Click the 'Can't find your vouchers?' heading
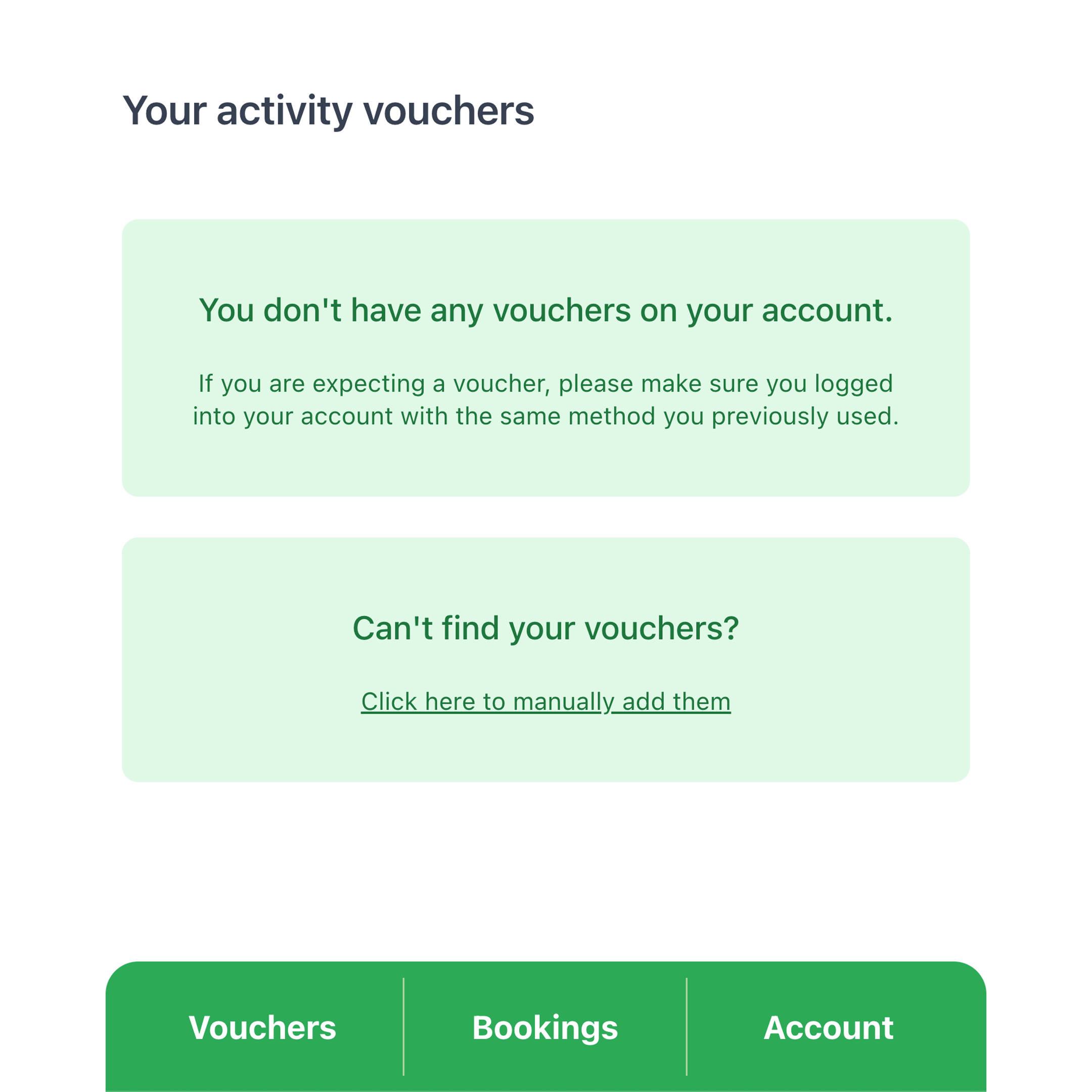 (546, 627)
